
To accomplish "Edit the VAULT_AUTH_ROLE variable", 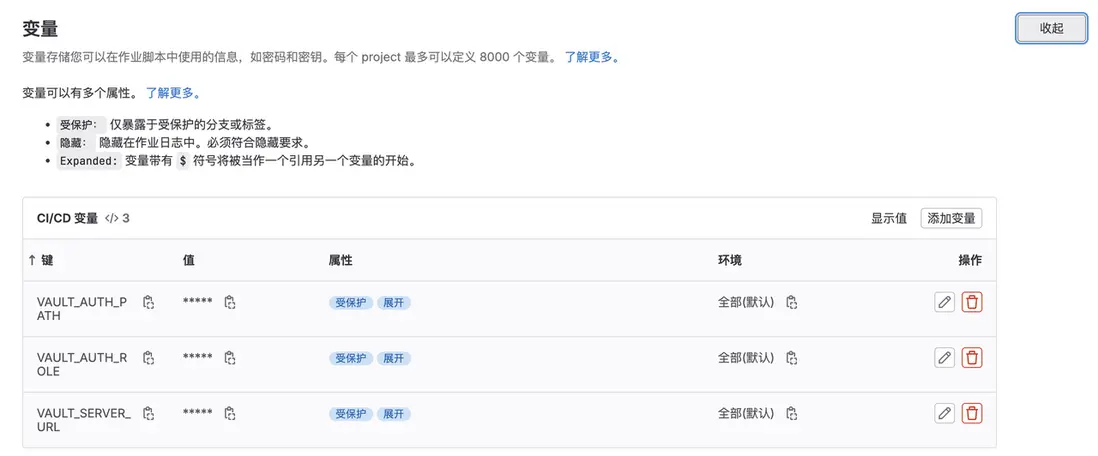I will click(944, 358).
